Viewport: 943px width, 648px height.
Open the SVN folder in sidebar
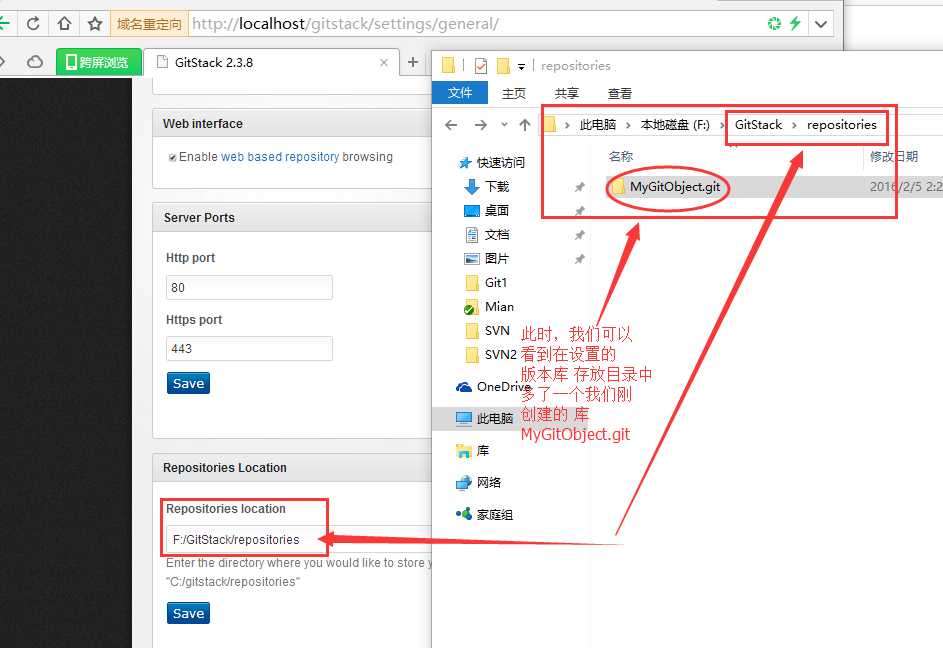497,331
